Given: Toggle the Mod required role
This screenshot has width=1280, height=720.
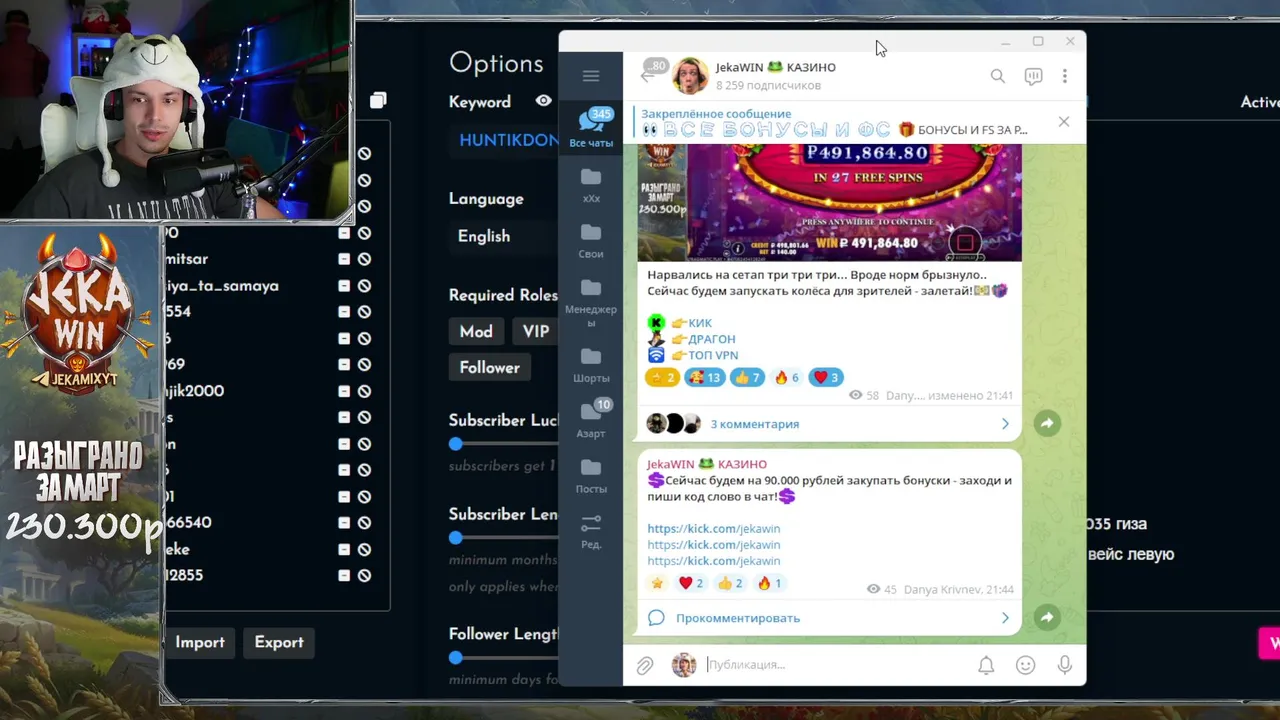Looking at the screenshot, I should pyautogui.click(x=476, y=331).
